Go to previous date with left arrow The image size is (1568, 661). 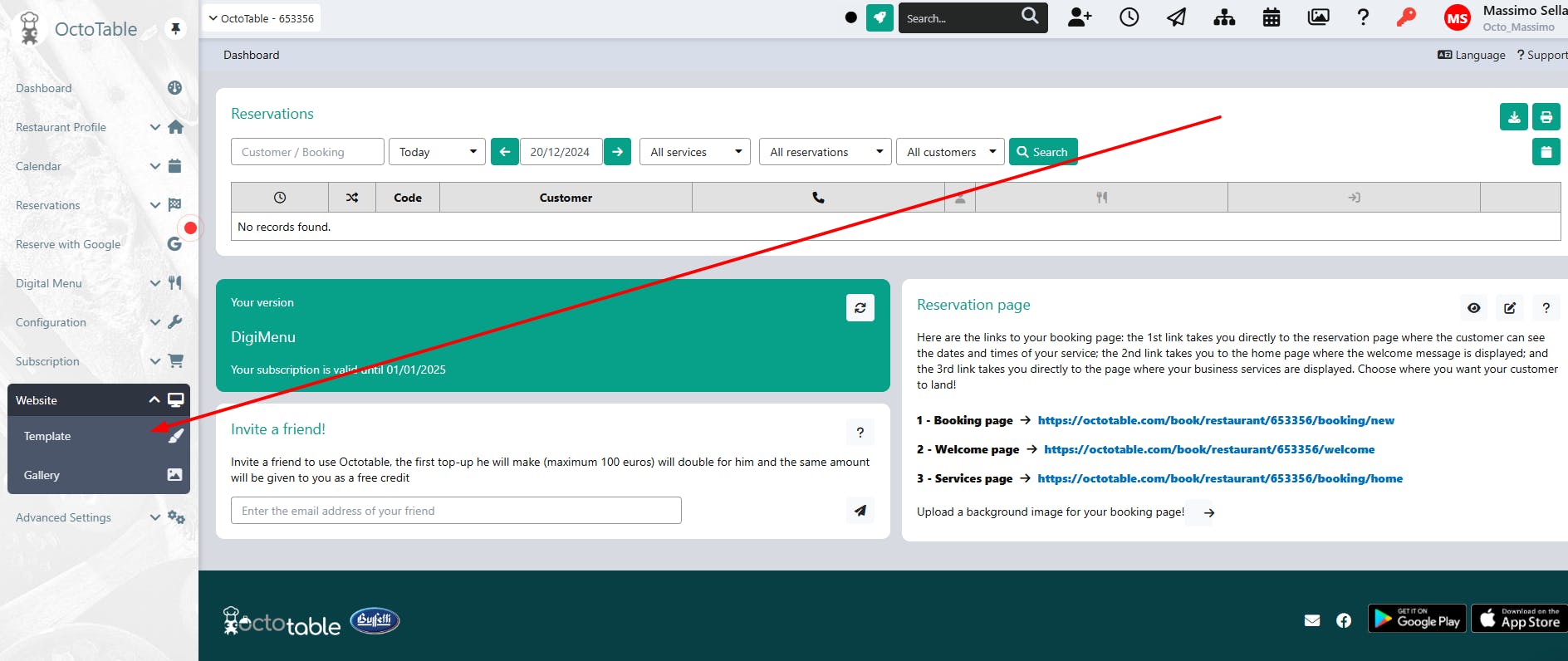(505, 152)
